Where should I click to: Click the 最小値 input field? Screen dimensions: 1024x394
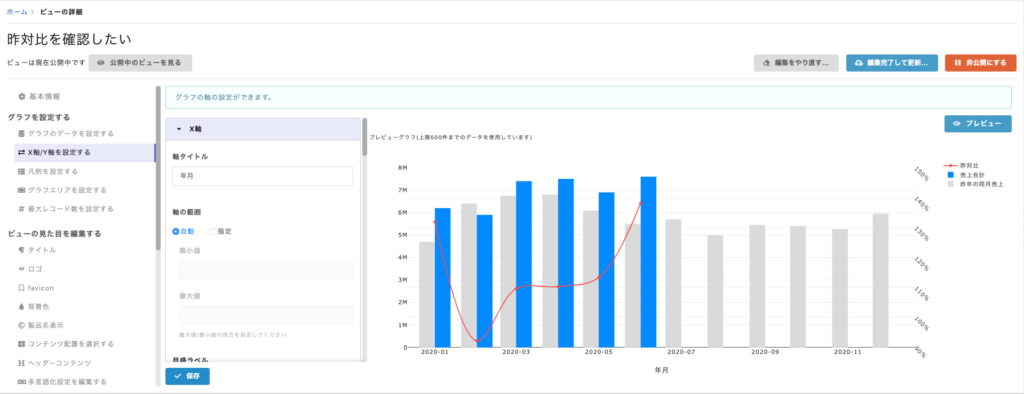click(x=266, y=271)
